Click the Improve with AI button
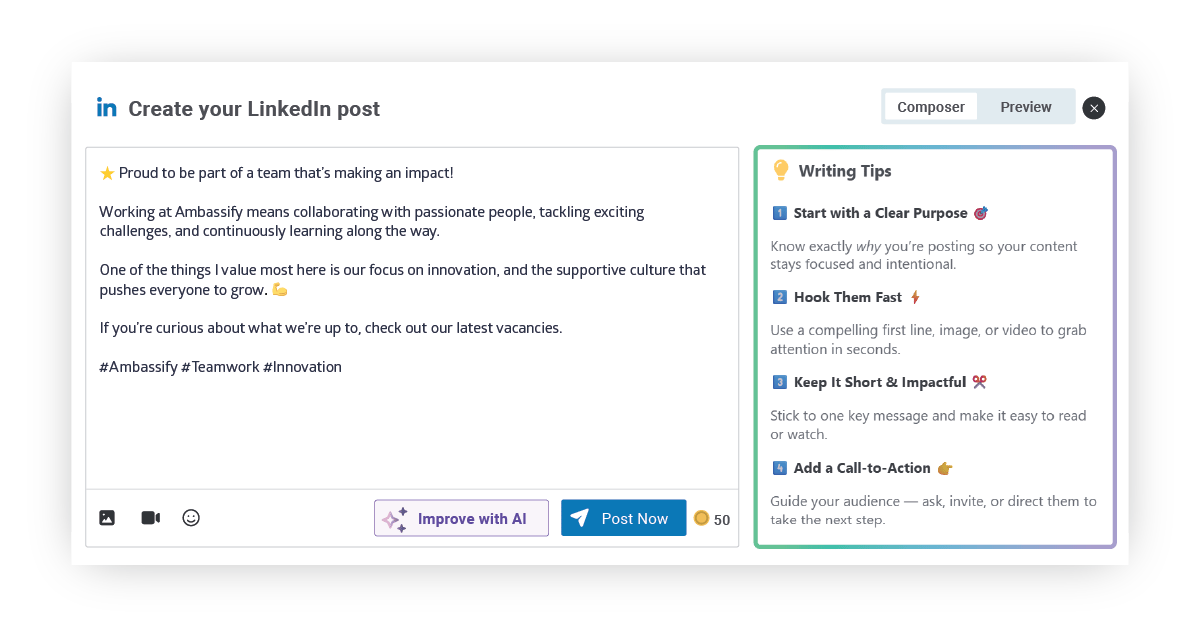Viewport: 1200px width, 627px height. click(x=461, y=518)
